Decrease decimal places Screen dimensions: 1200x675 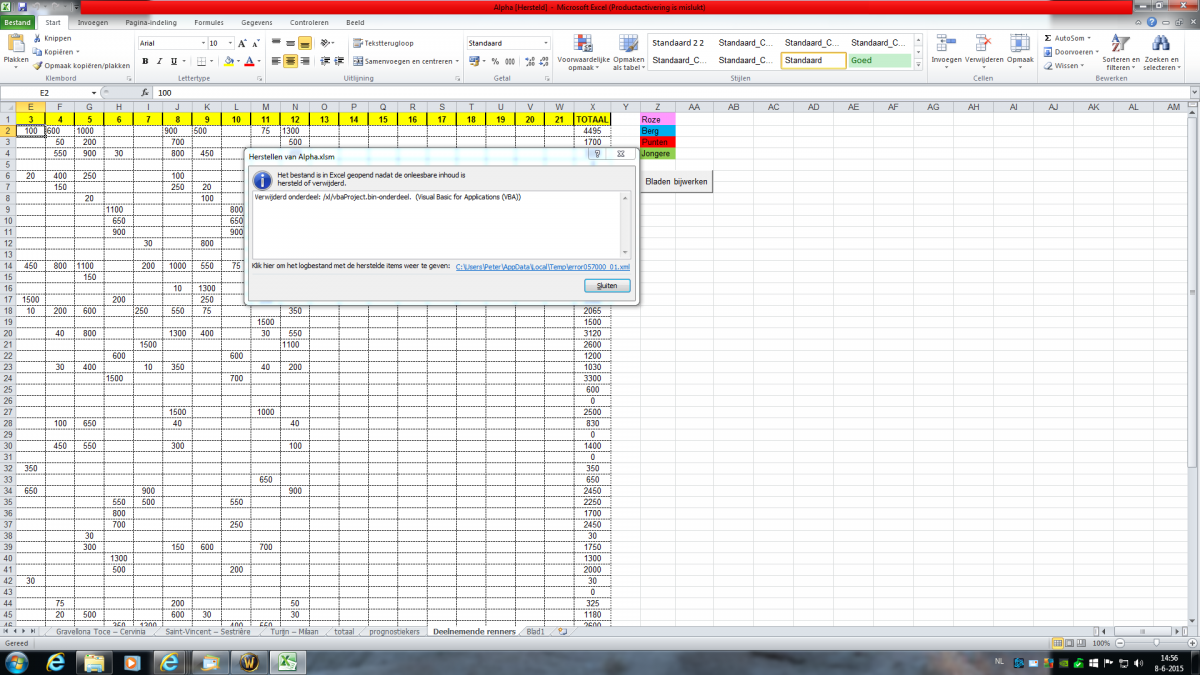pyautogui.click(x=542, y=61)
